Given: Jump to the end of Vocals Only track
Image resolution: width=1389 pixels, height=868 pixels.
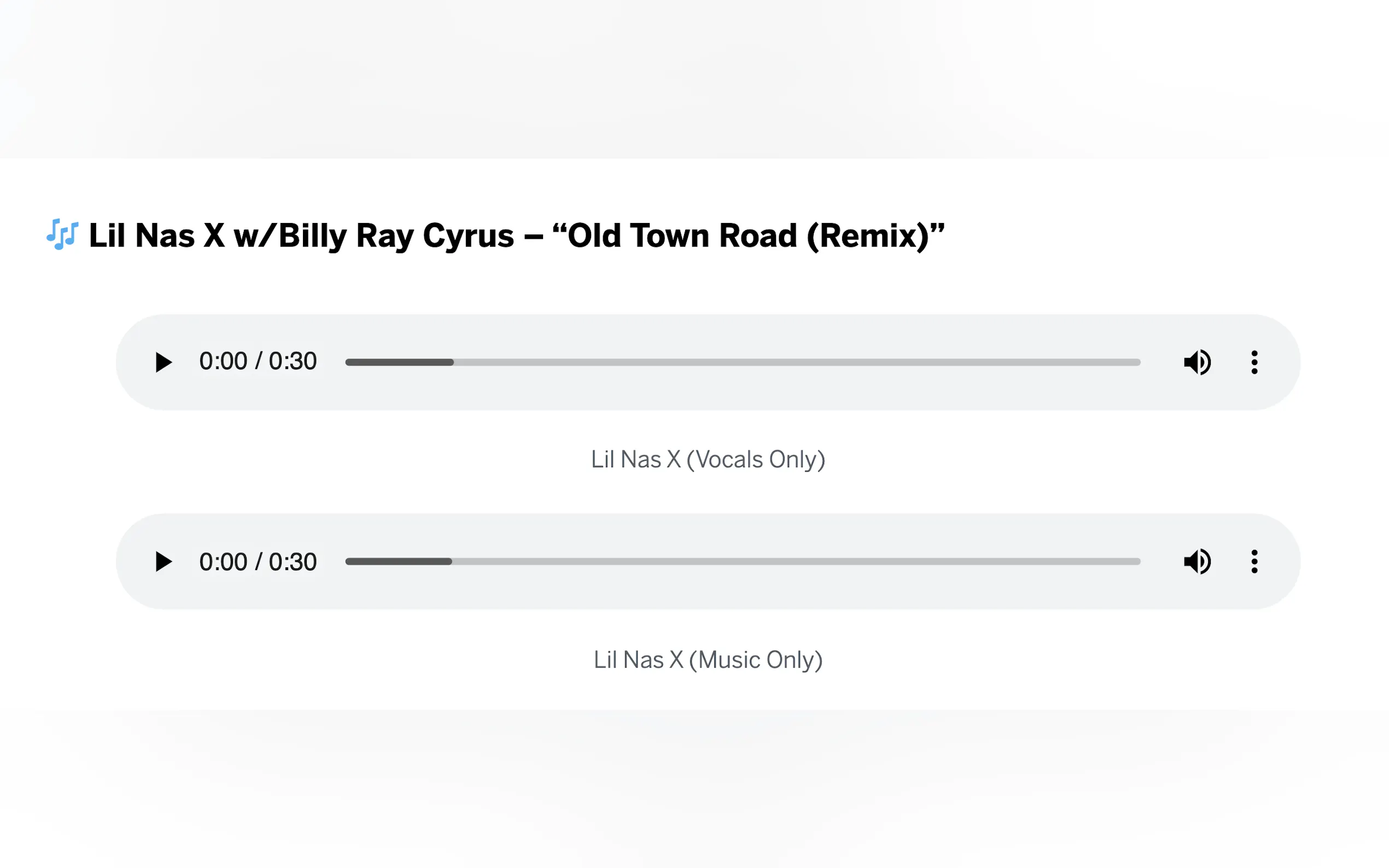Looking at the screenshot, I should click(1138, 362).
